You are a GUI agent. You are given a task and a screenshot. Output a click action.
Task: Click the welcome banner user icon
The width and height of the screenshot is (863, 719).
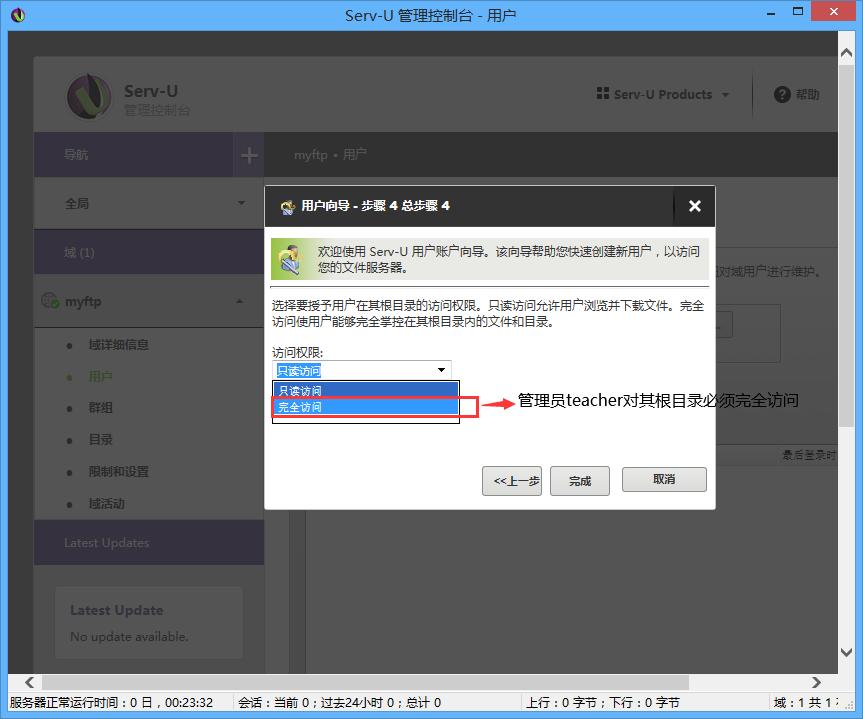(290, 259)
